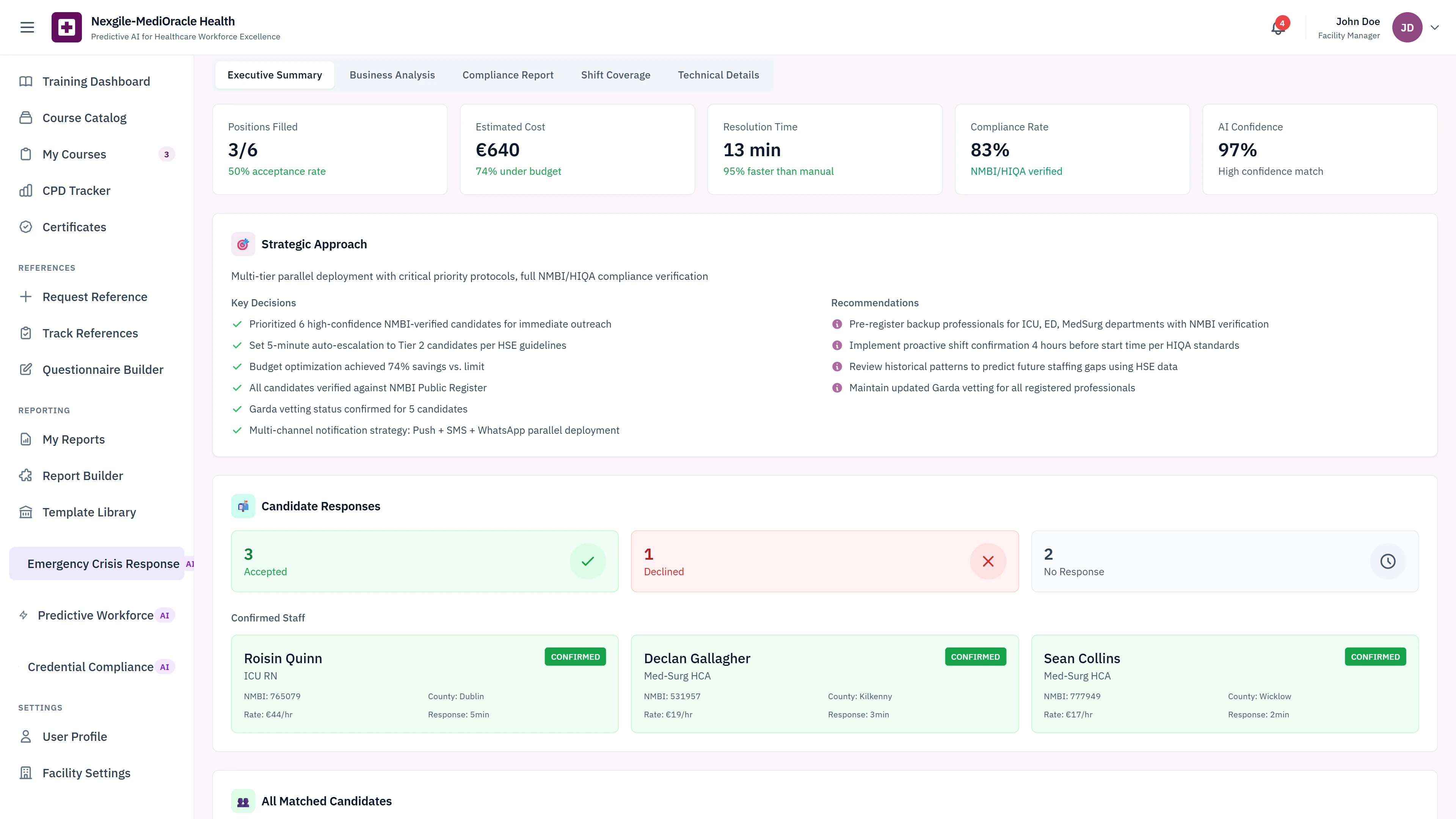Click the Candidate Responses megaphone icon
This screenshot has width=1456, height=819.
(x=243, y=506)
